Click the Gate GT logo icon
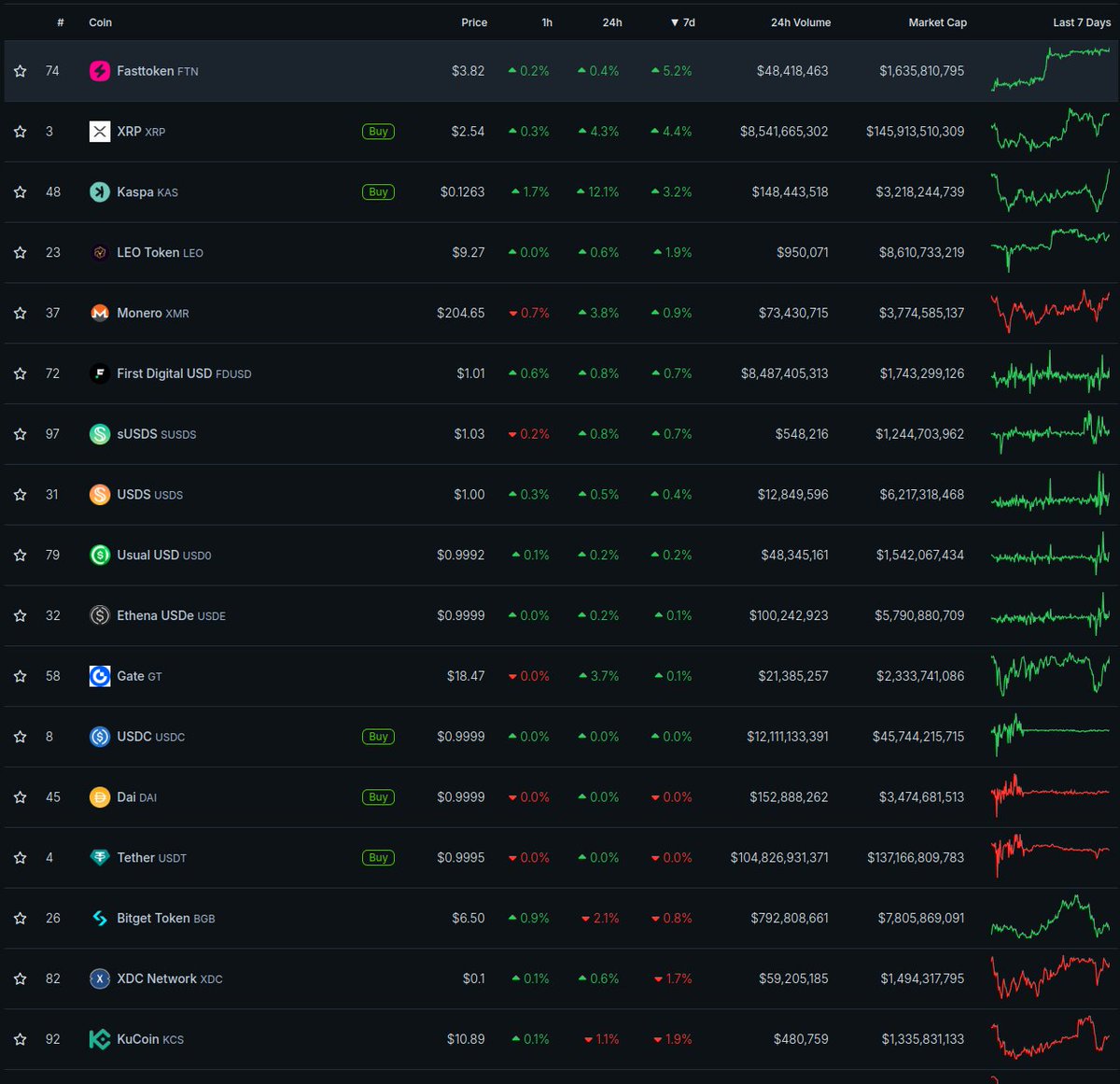The image size is (1120, 1084). click(x=100, y=676)
